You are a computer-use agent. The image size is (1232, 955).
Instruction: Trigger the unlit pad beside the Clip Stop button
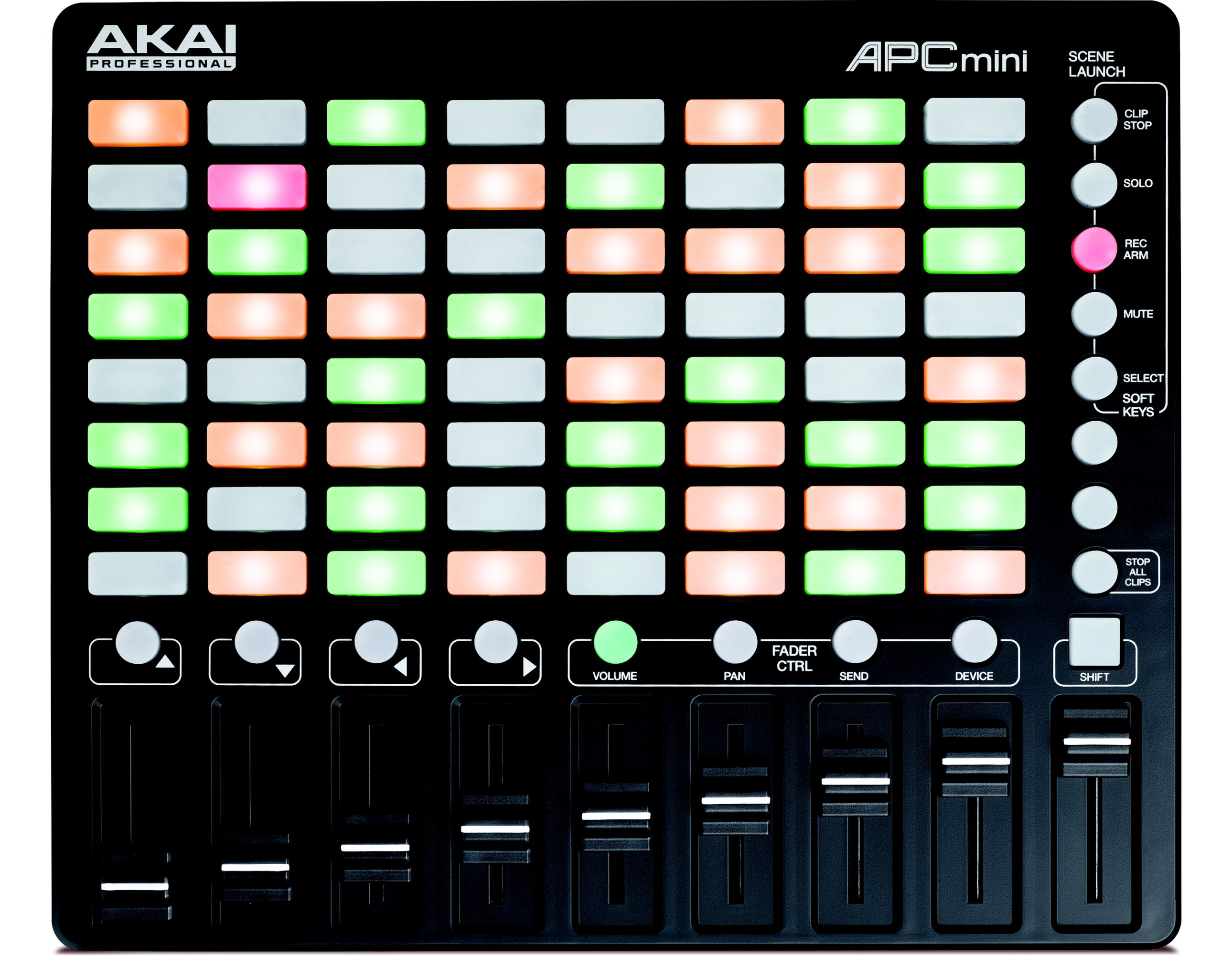pos(974,121)
